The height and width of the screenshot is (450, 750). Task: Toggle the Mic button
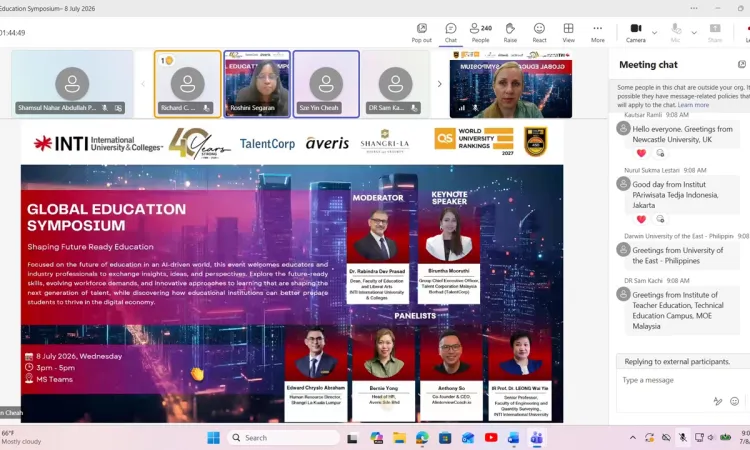click(675, 33)
